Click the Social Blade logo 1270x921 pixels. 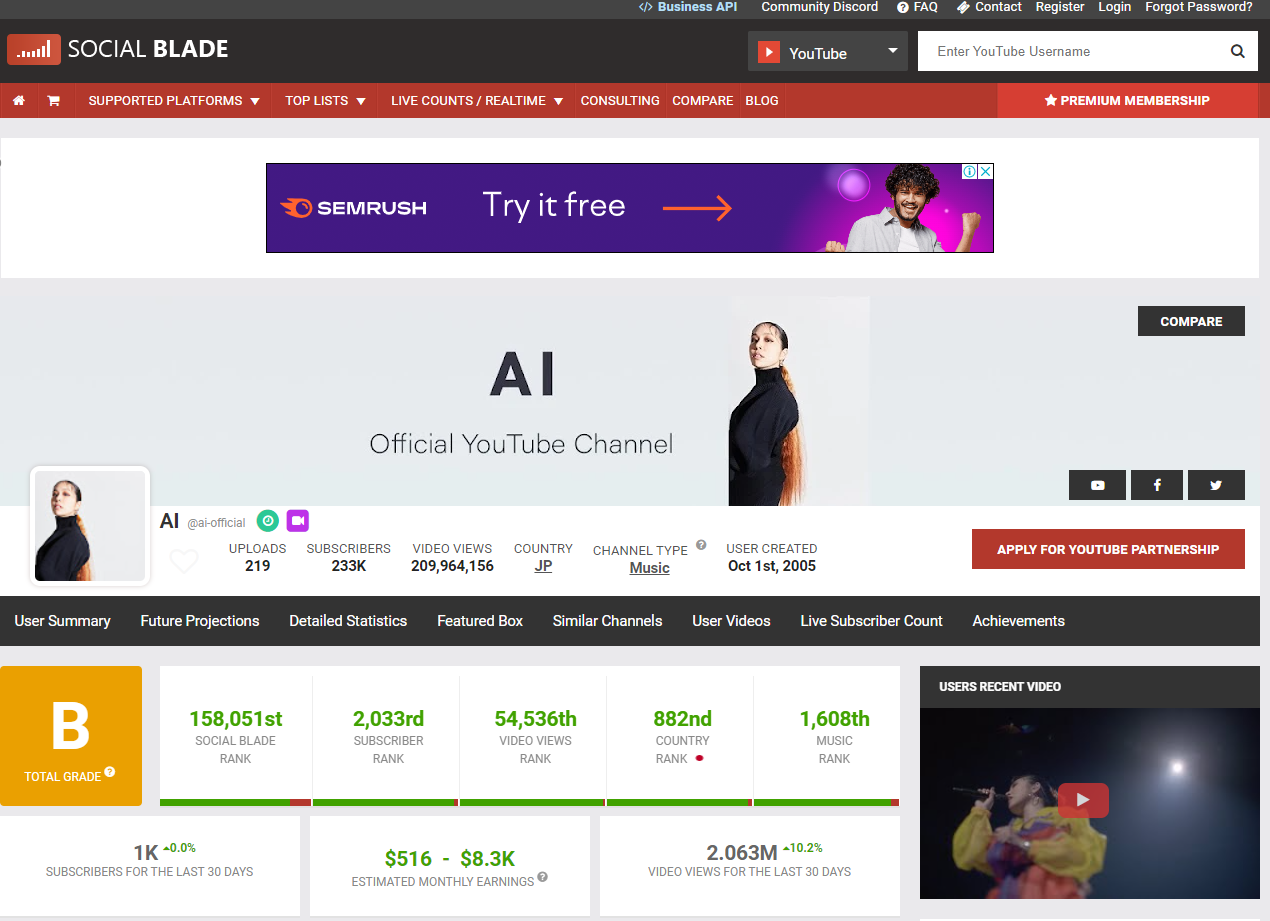[118, 49]
